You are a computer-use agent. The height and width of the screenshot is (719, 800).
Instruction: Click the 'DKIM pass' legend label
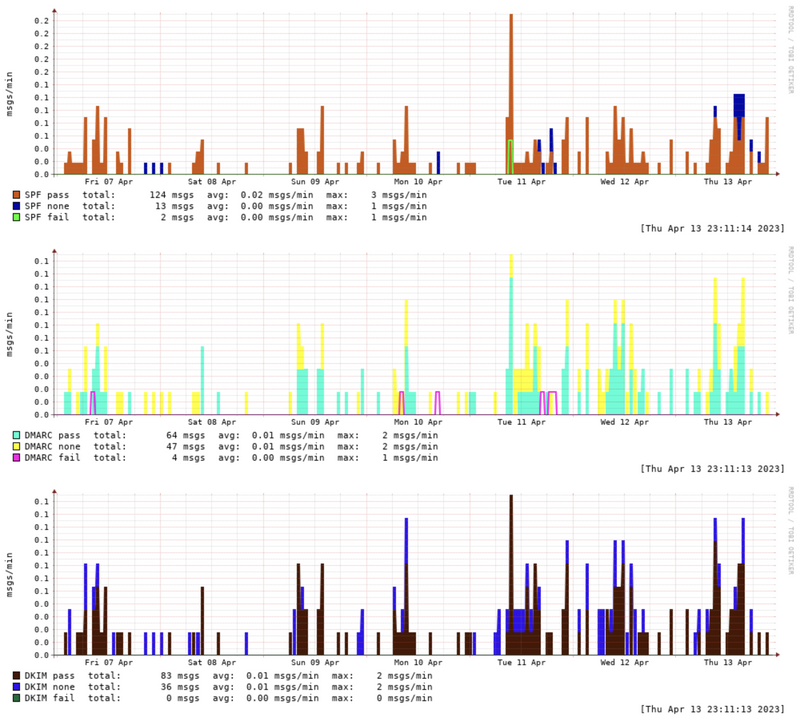click(49, 676)
